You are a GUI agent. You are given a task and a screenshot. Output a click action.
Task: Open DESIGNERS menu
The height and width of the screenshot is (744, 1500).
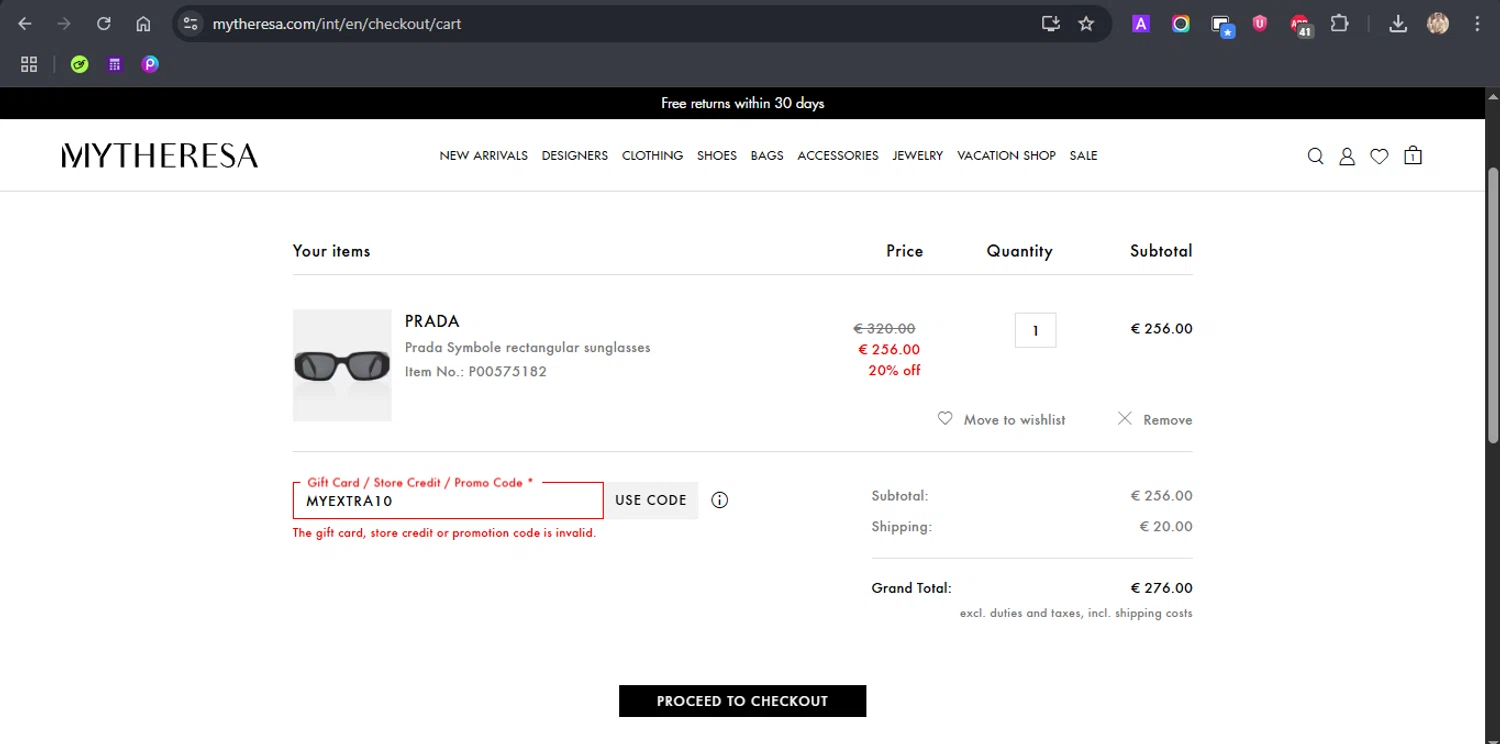point(575,156)
